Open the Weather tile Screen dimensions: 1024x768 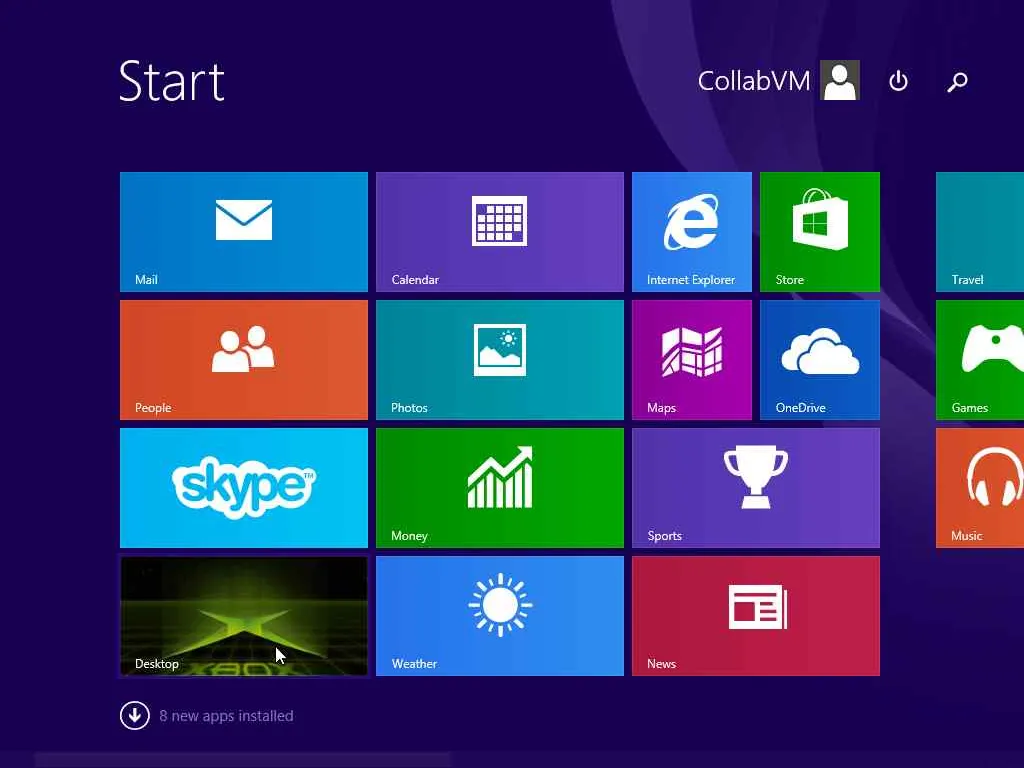click(500, 616)
